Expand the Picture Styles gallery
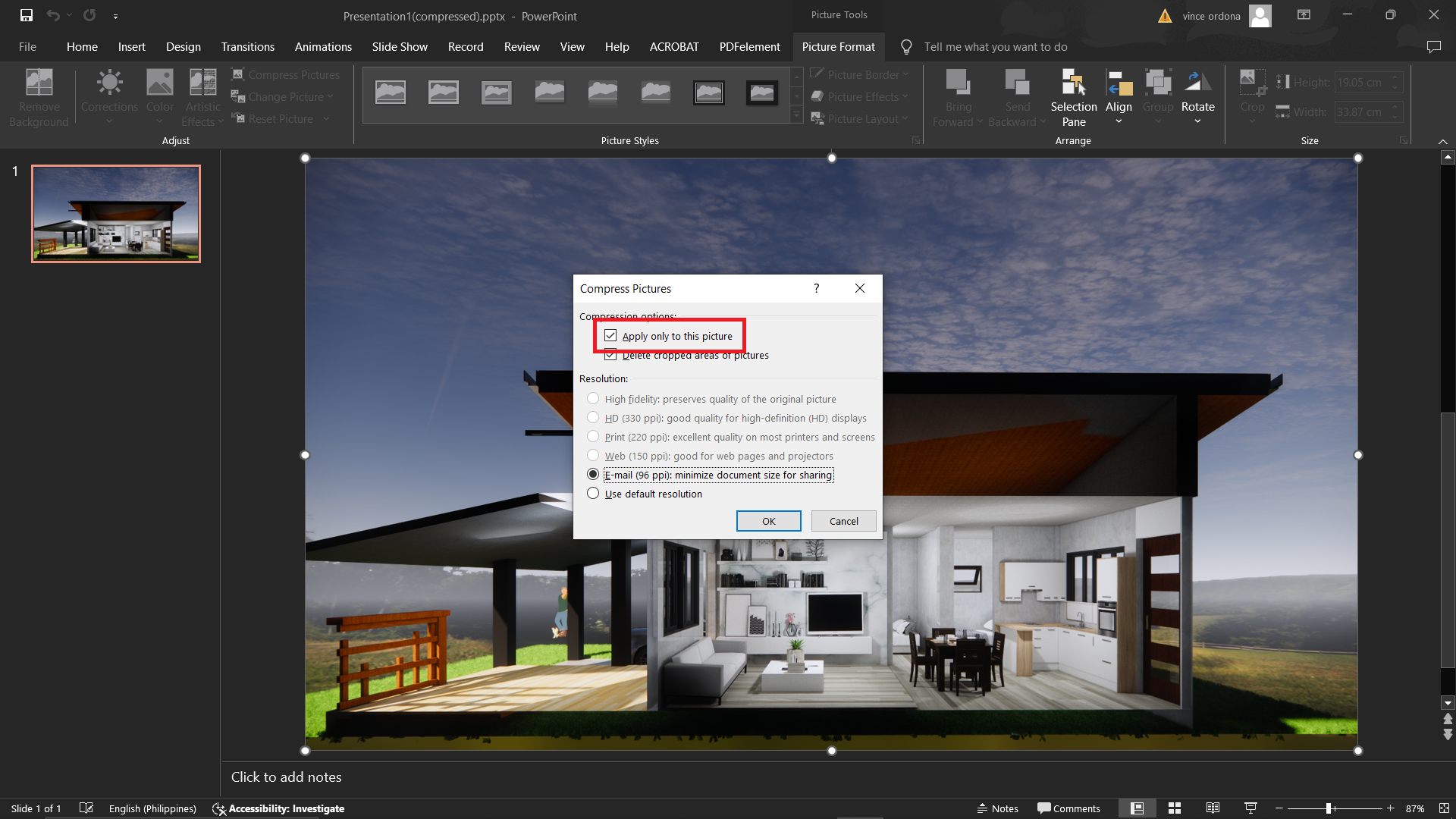The height and width of the screenshot is (819, 1456). coord(796,115)
